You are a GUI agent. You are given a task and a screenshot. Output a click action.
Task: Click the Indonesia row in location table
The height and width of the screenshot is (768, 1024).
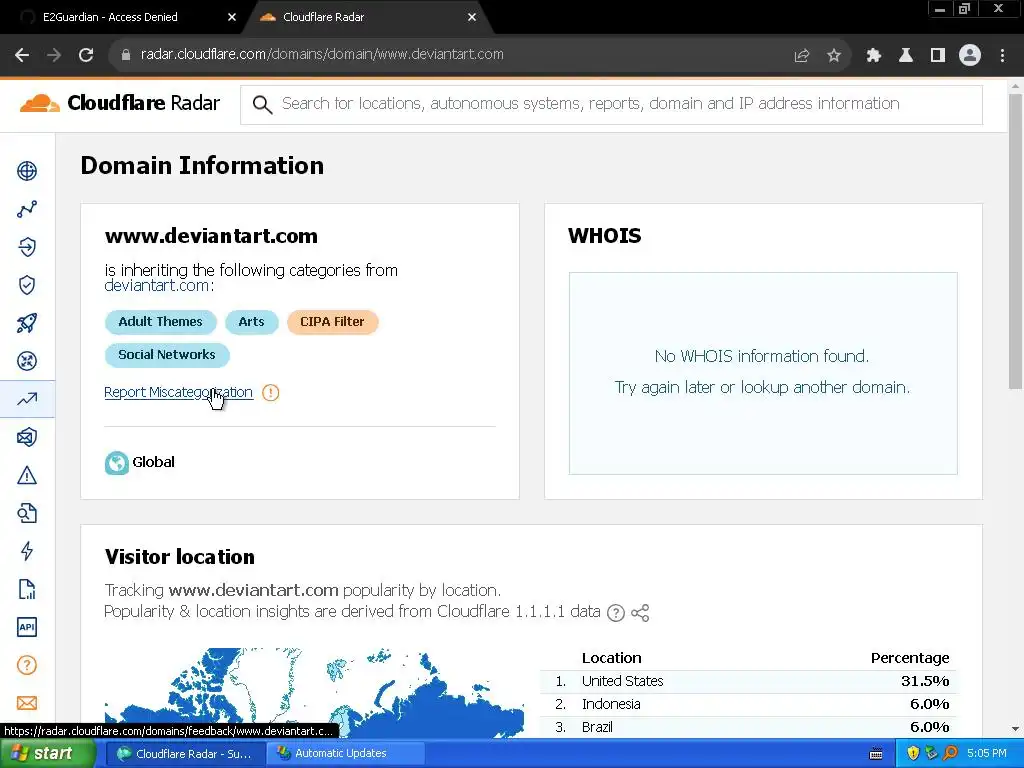click(748, 704)
